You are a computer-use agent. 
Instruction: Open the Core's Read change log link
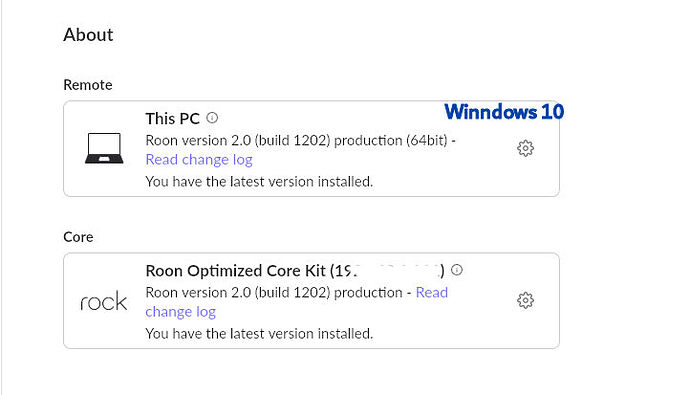coord(432,293)
